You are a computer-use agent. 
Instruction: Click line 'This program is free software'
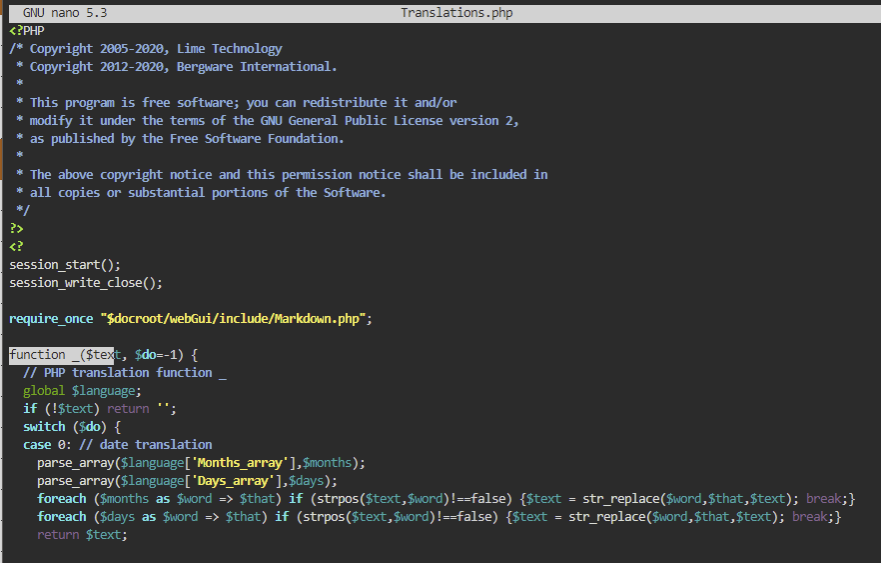coord(237,103)
